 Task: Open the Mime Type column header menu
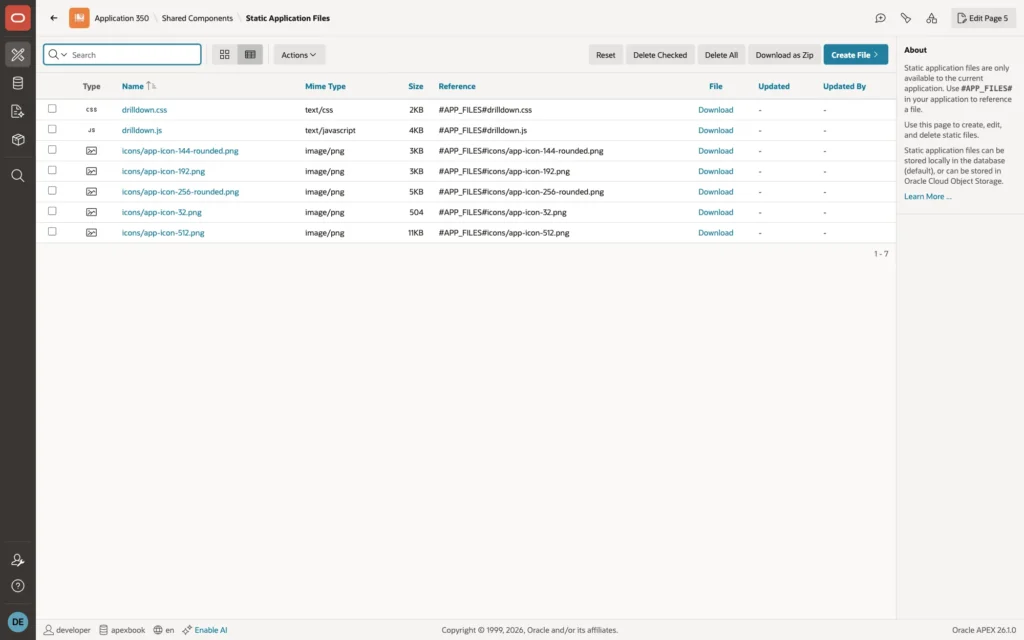point(325,86)
